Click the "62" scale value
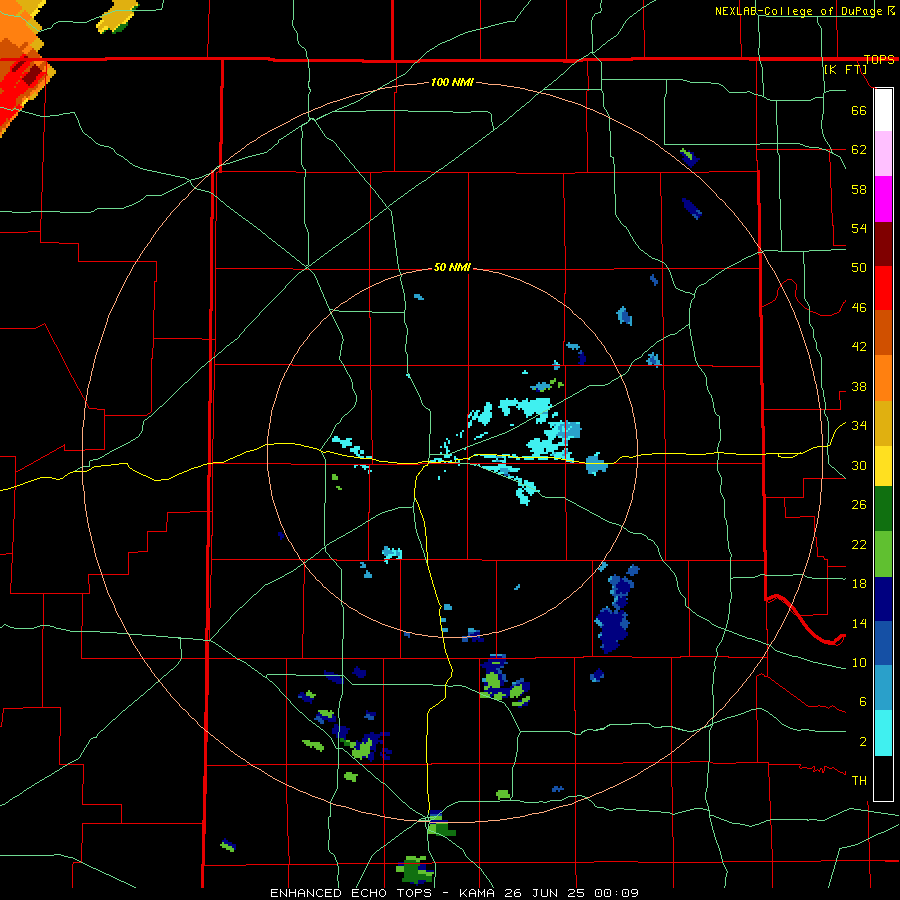The height and width of the screenshot is (900, 900). (x=859, y=150)
